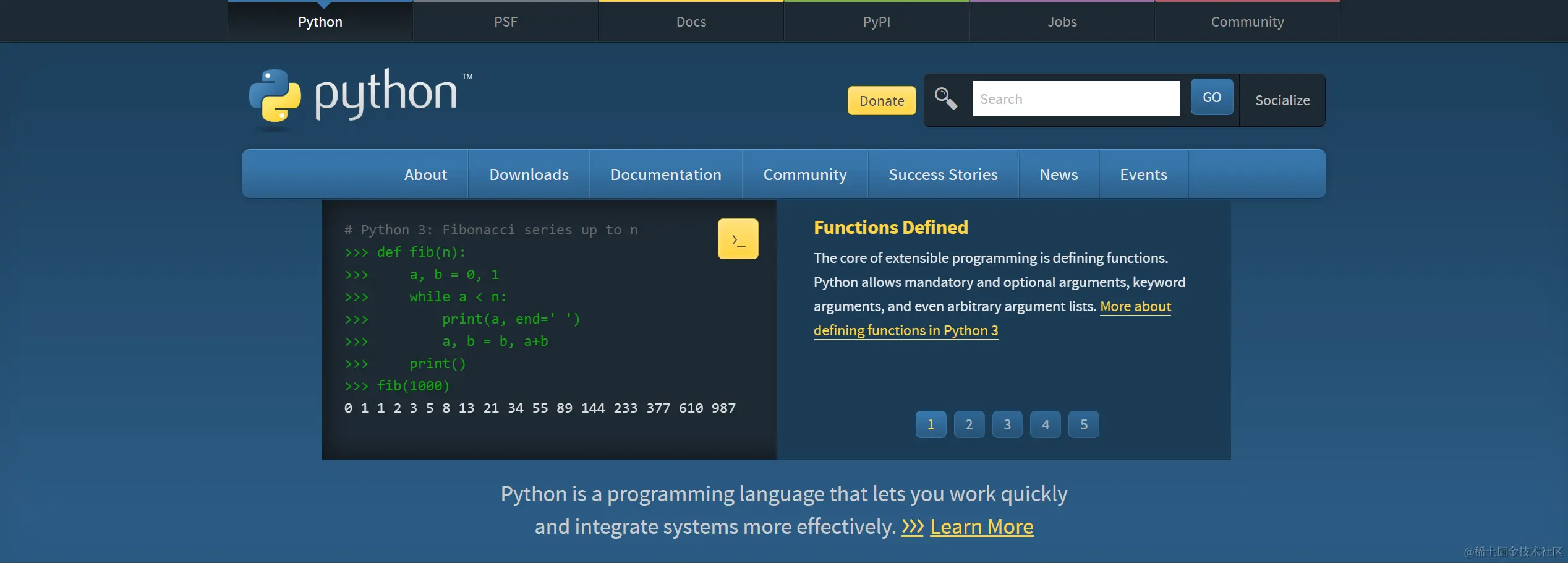The height and width of the screenshot is (563, 1568).
Task: Click the magnifying glass search icon
Action: [x=945, y=98]
